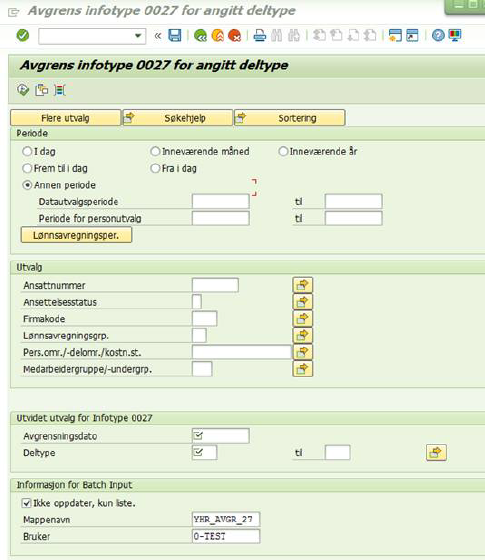The height and width of the screenshot is (560, 485).
Task: Toggle "Ikke oppdater, kun liste" checkbox
Action: 26,503
